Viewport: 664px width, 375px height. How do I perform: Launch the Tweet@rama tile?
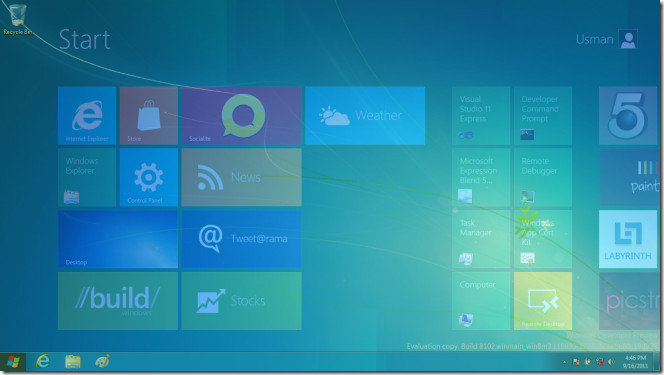(241, 239)
